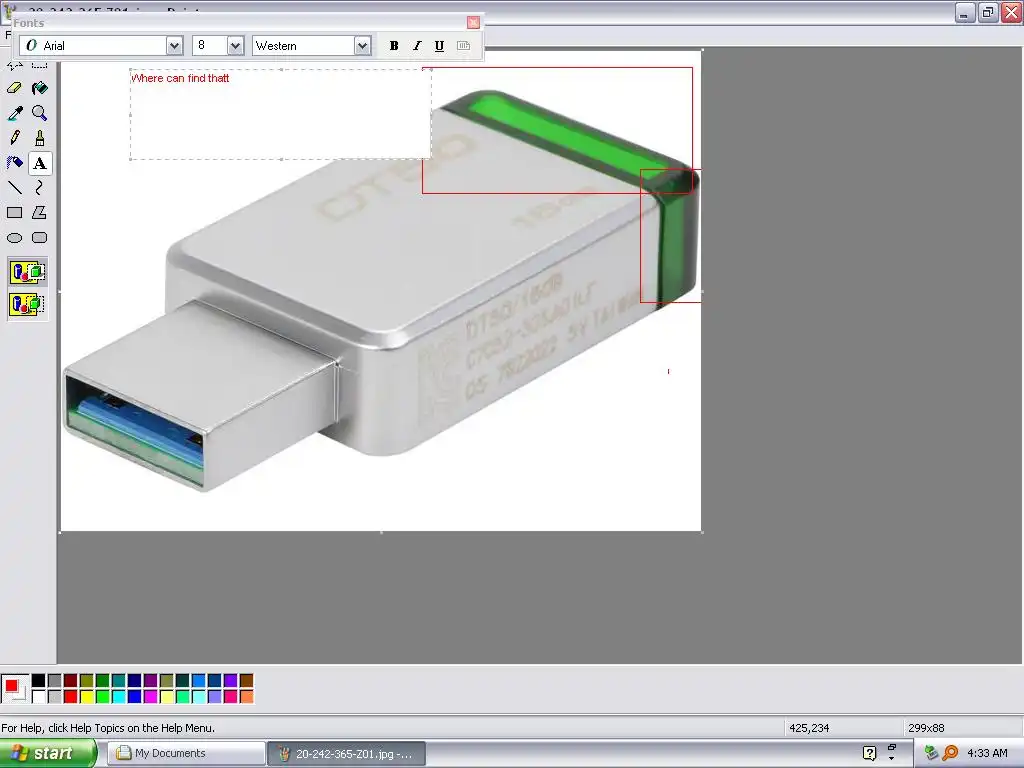This screenshot has width=1024, height=768.
Task: Click the Safely Remove Hardware tray icon
Action: coord(931,753)
